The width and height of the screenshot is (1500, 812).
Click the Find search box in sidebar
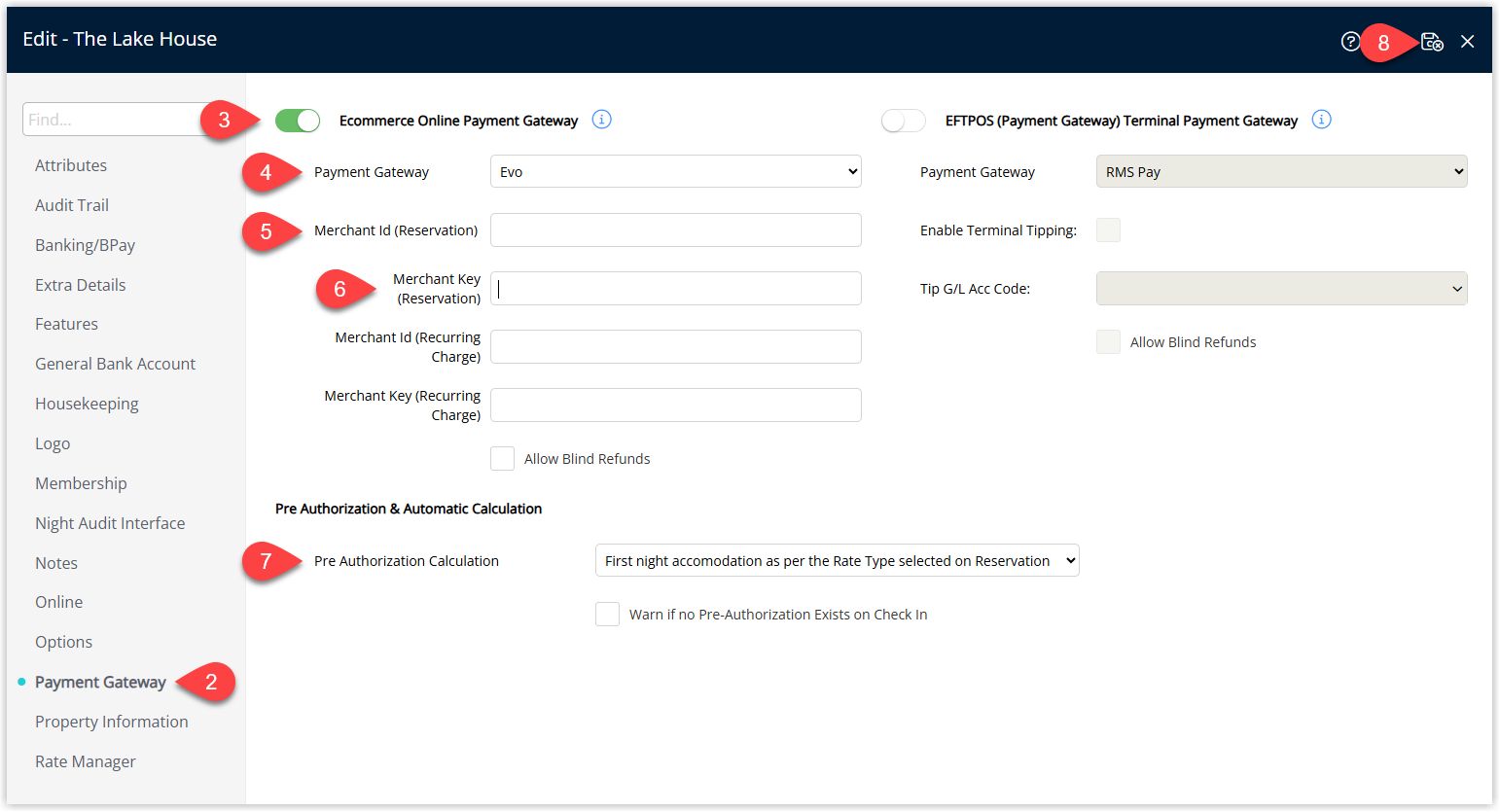112,120
